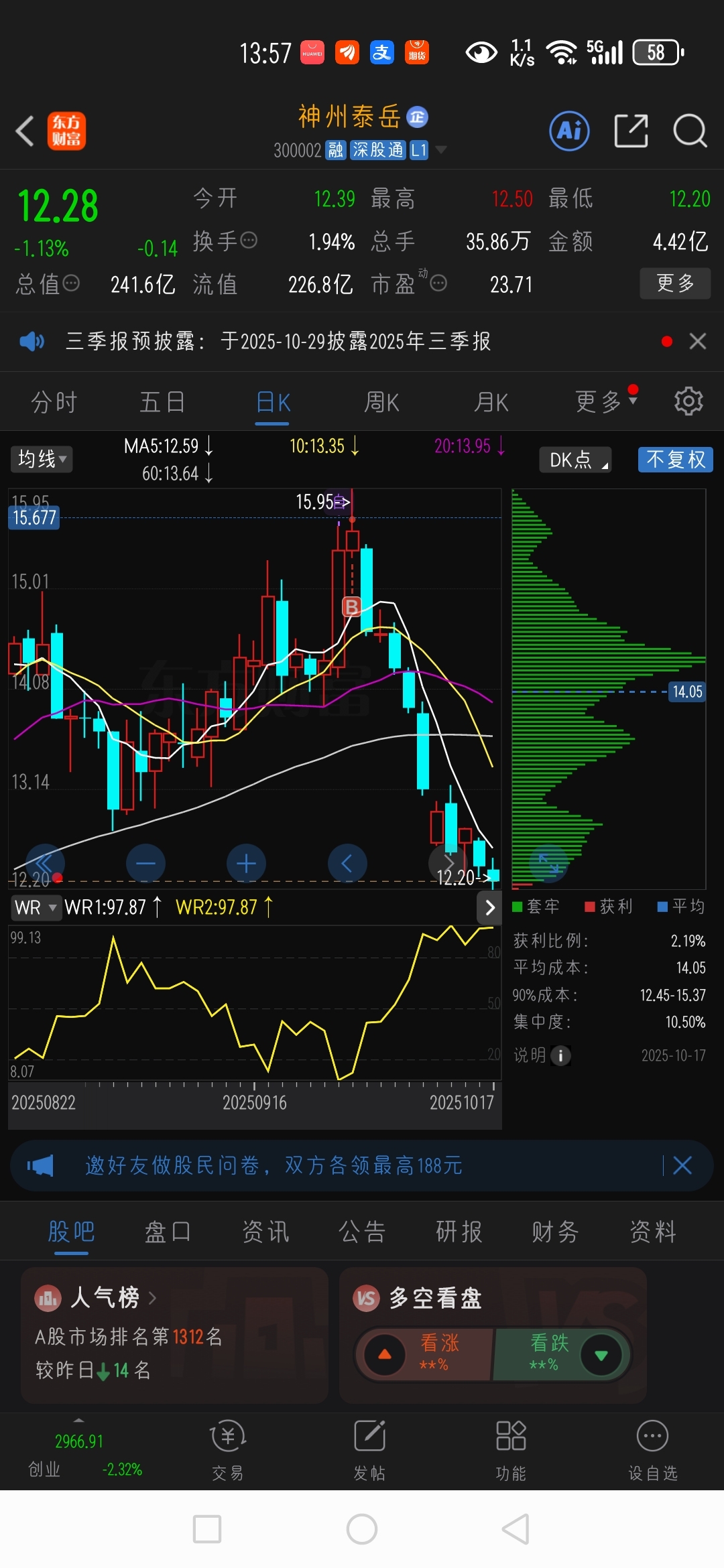724x1568 pixels.
Task: Switch to 分时 chart tab
Action: [54, 402]
